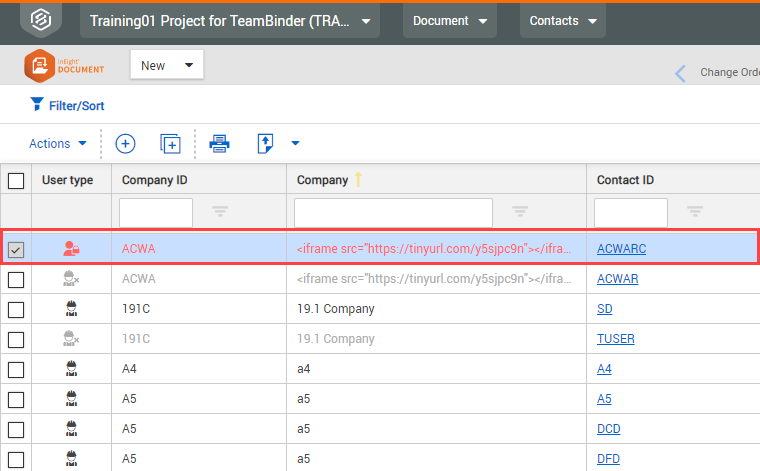This screenshot has width=760, height=471.
Task: Expand the Actions dropdown menu
Action: tap(58, 144)
